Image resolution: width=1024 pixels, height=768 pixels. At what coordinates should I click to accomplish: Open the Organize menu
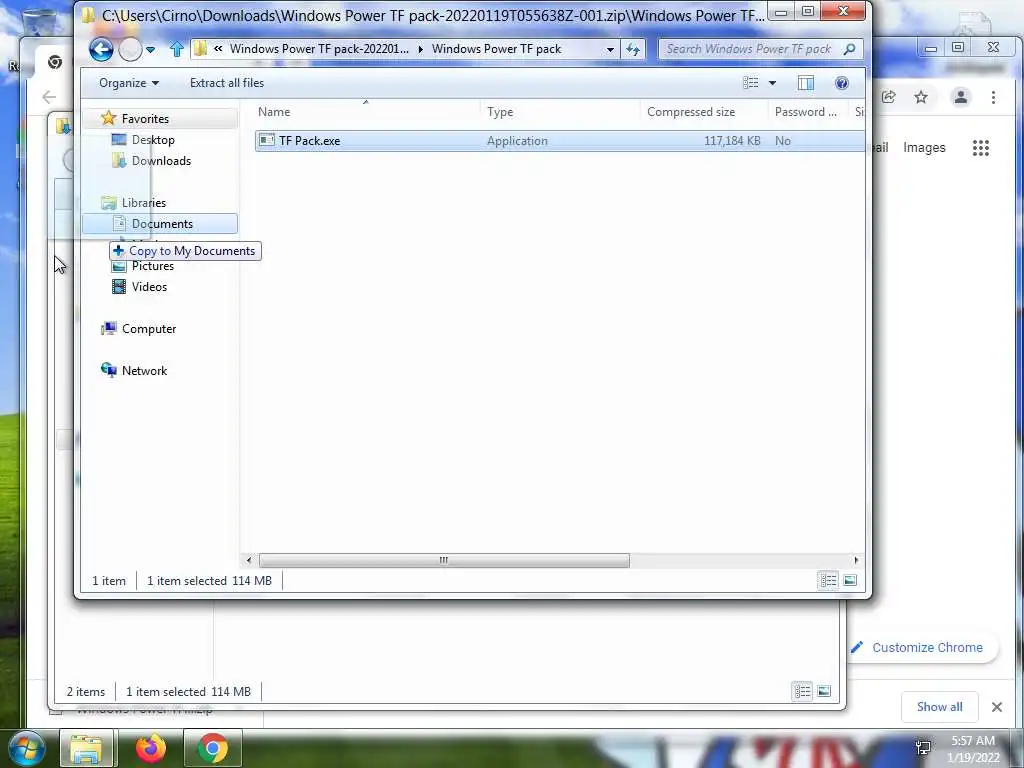[129, 83]
